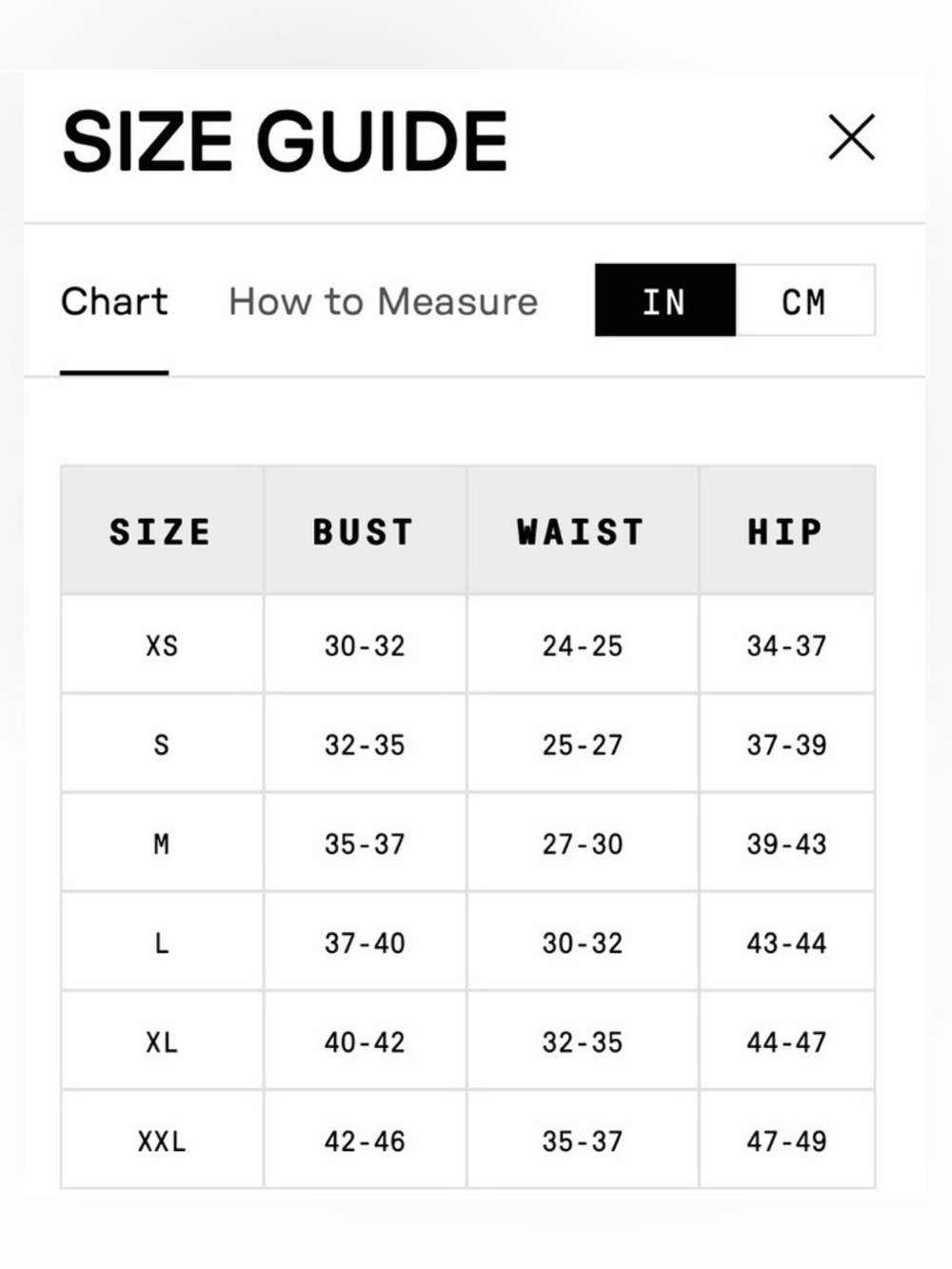Screen dimensions: 952x1269
Task: Select the S size row label
Action: coord(162,744)
